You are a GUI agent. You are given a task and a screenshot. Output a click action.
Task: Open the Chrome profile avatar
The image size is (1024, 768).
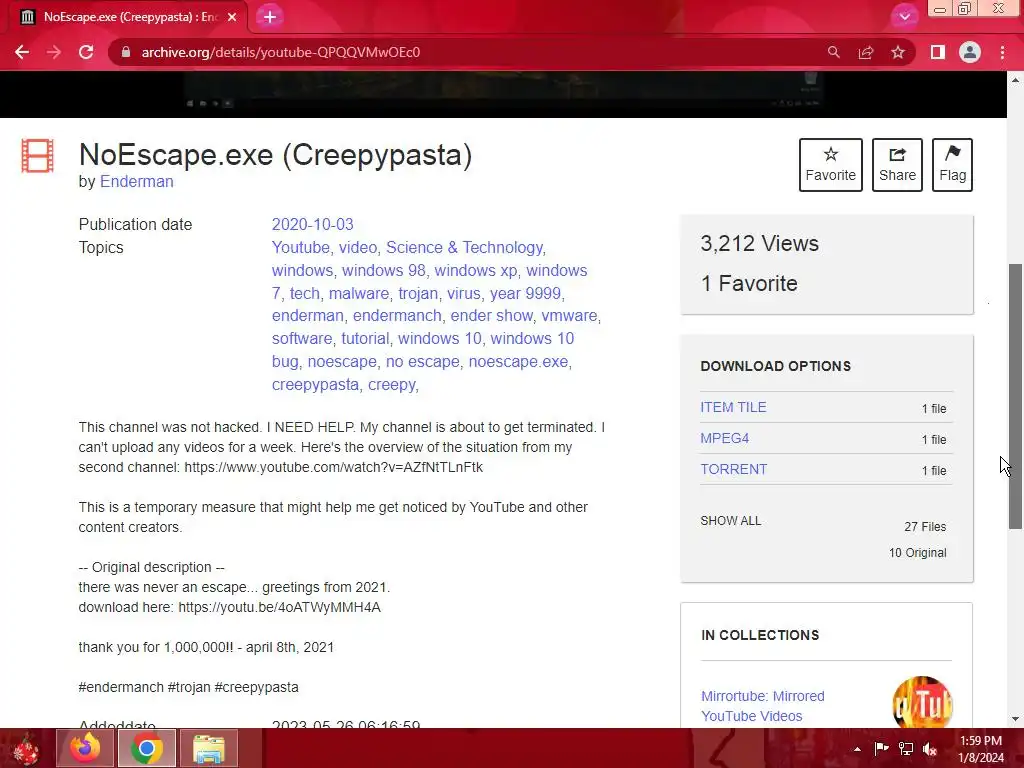point(970,52)
